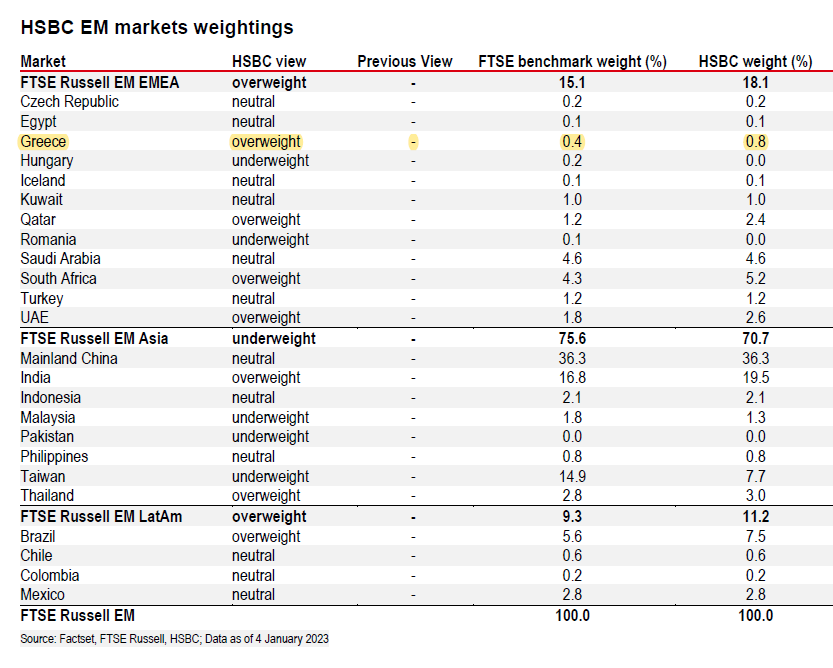Click Malaysia's 1.3 HSBC weight
This screenshot has height=668, width=833.
755,418
